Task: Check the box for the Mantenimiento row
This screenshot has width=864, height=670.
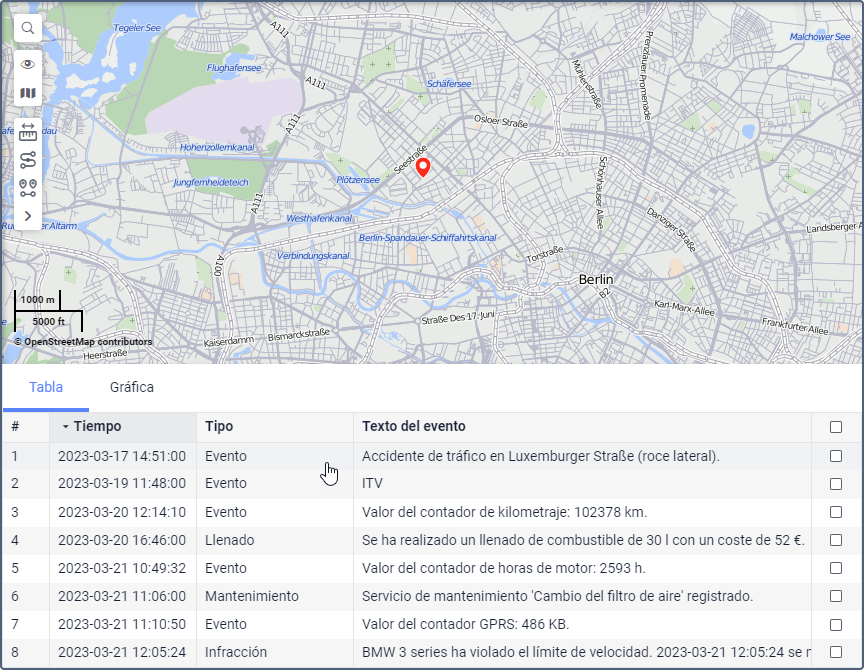Action: tap(836, 596)
